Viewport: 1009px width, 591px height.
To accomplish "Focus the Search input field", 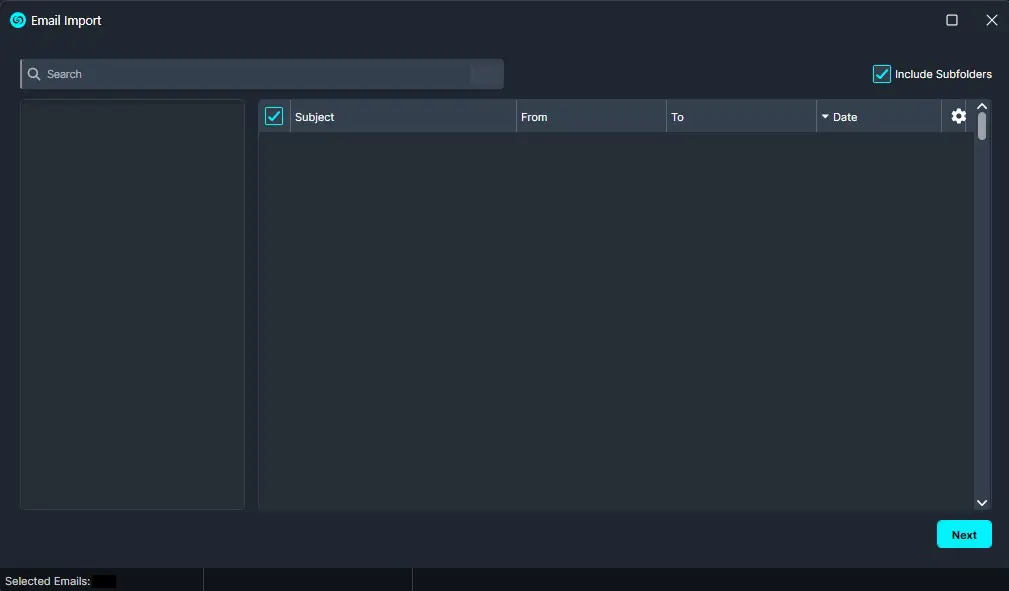I will point(262,74).
